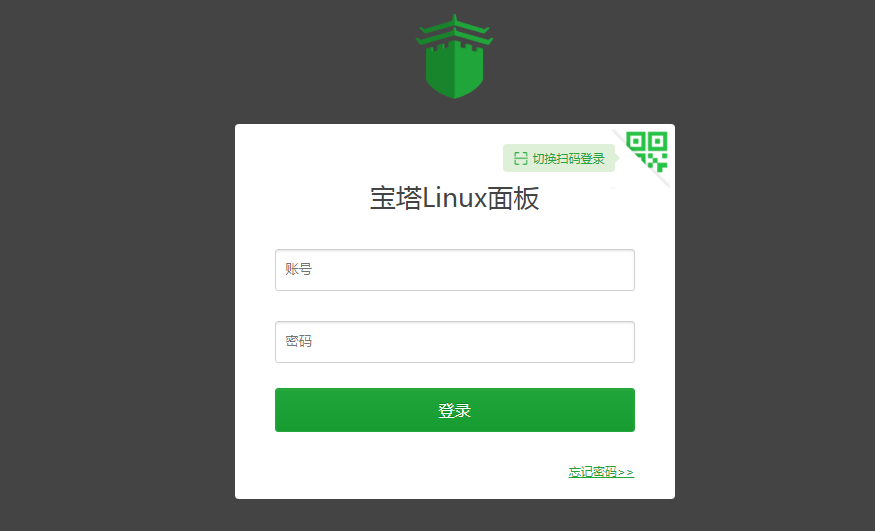The height and width of the screenshot is (531, 875).
Task: Click the pagoda roof of the logo
Action: pos(455,31)
